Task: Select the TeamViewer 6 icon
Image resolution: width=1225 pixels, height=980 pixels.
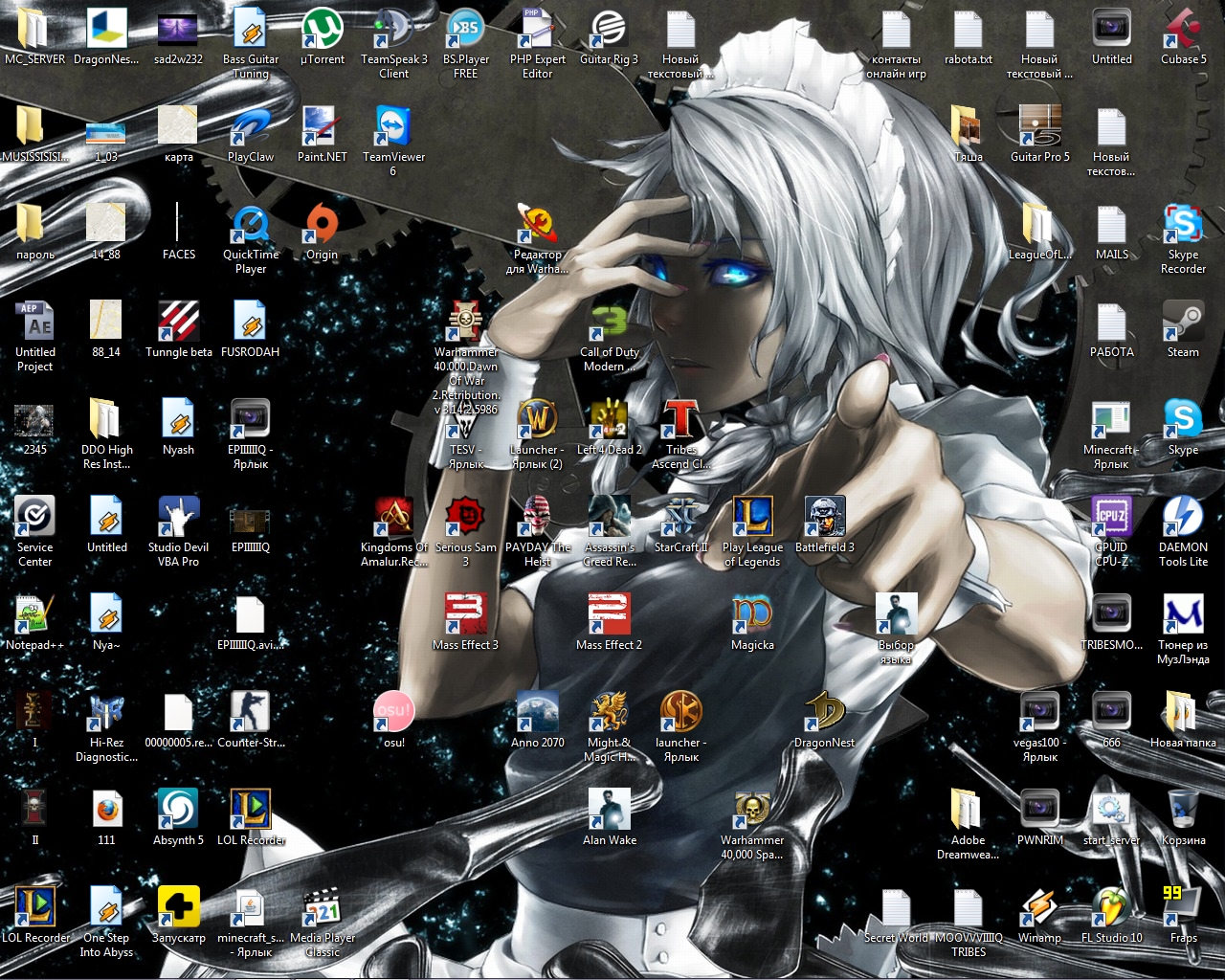Action: pos(394,126)
